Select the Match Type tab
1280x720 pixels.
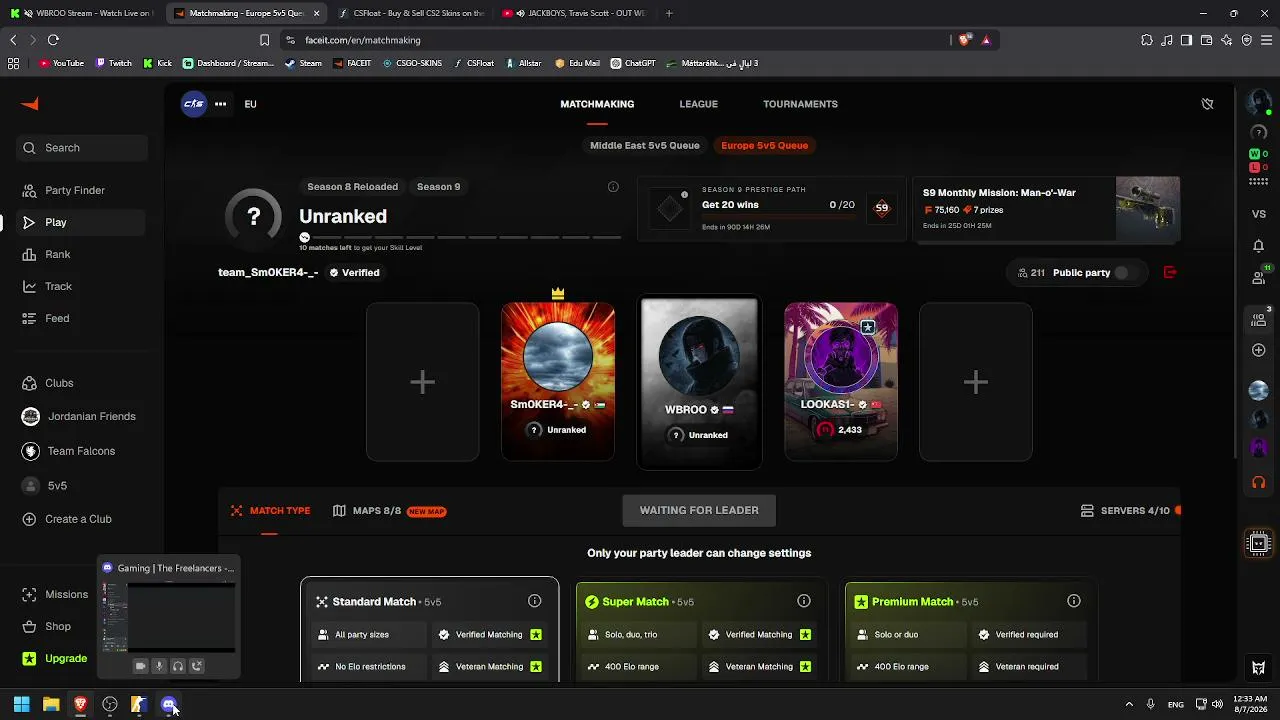point(270,511)
